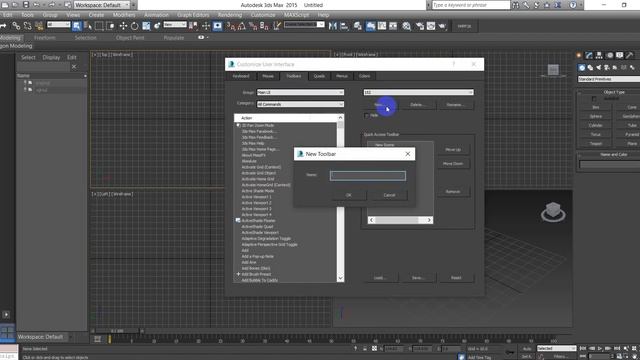Image resolution: width=640 pixels, height=360 pixels.
Task: Open the named selection sets dropdown
Action: pyautogui.click(x=304, y=25)
